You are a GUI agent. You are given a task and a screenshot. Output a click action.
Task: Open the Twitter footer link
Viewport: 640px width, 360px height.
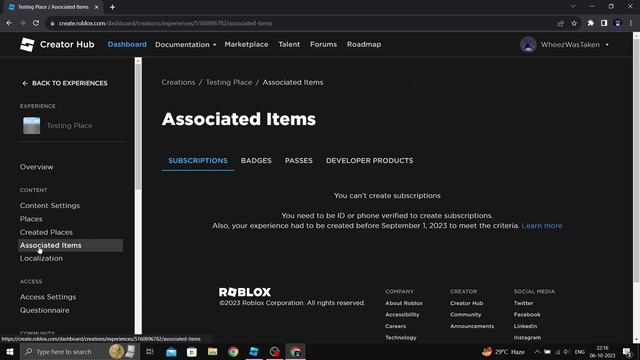523,303
